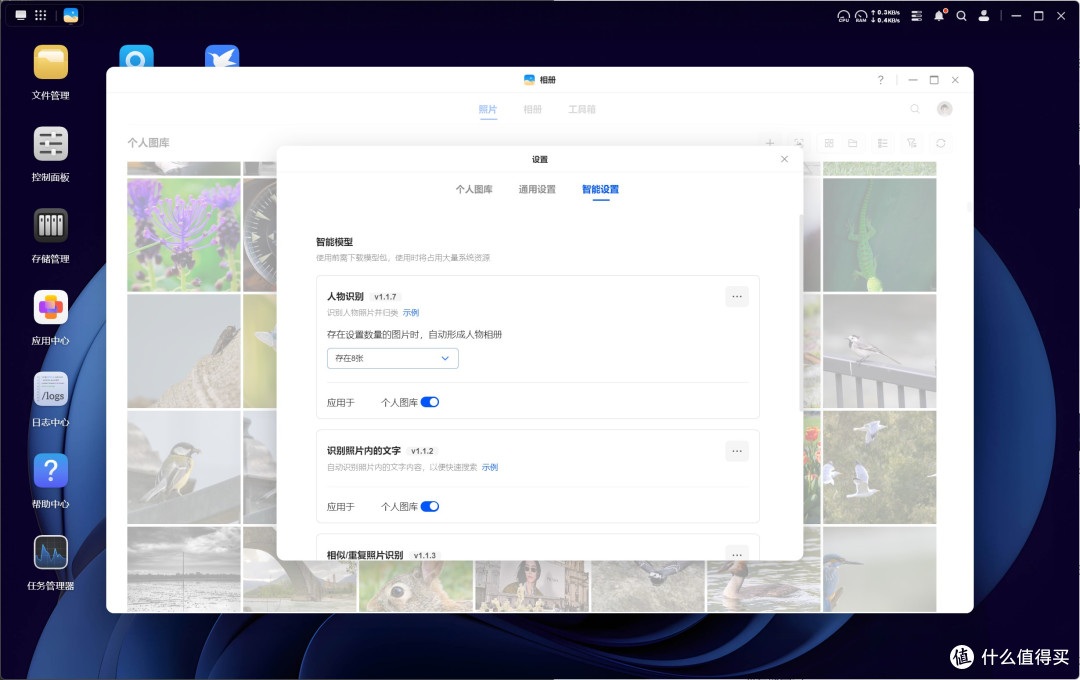Click the filter funnel icon in 相册 toolbar
This screenshot has width=1080, height=680.
tap(912, 143)
